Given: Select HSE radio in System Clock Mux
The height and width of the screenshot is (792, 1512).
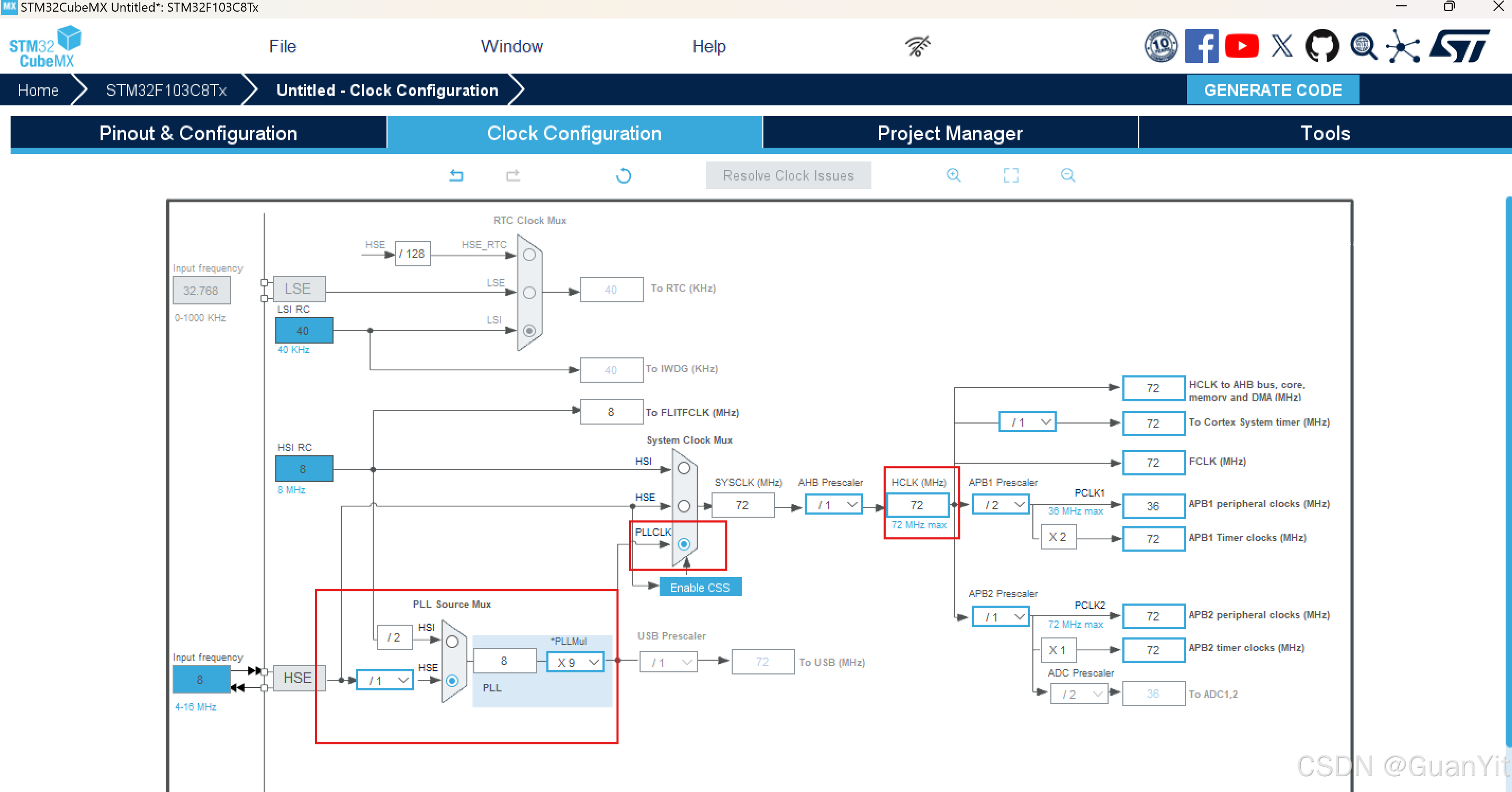Looking at the screenshot, I should pyautogui.click(x=684, y=506).
